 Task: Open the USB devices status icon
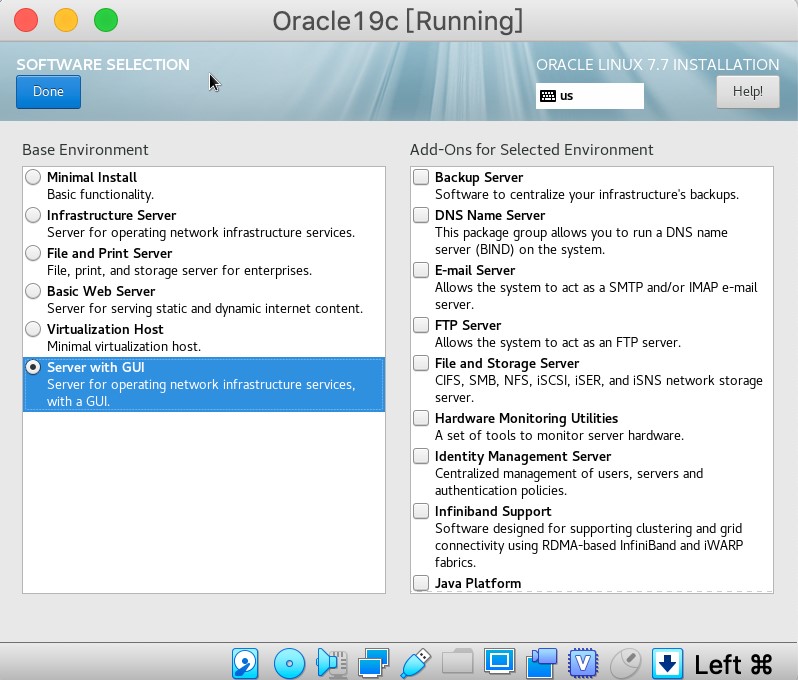pyautogui.click(x=416, y=663)
